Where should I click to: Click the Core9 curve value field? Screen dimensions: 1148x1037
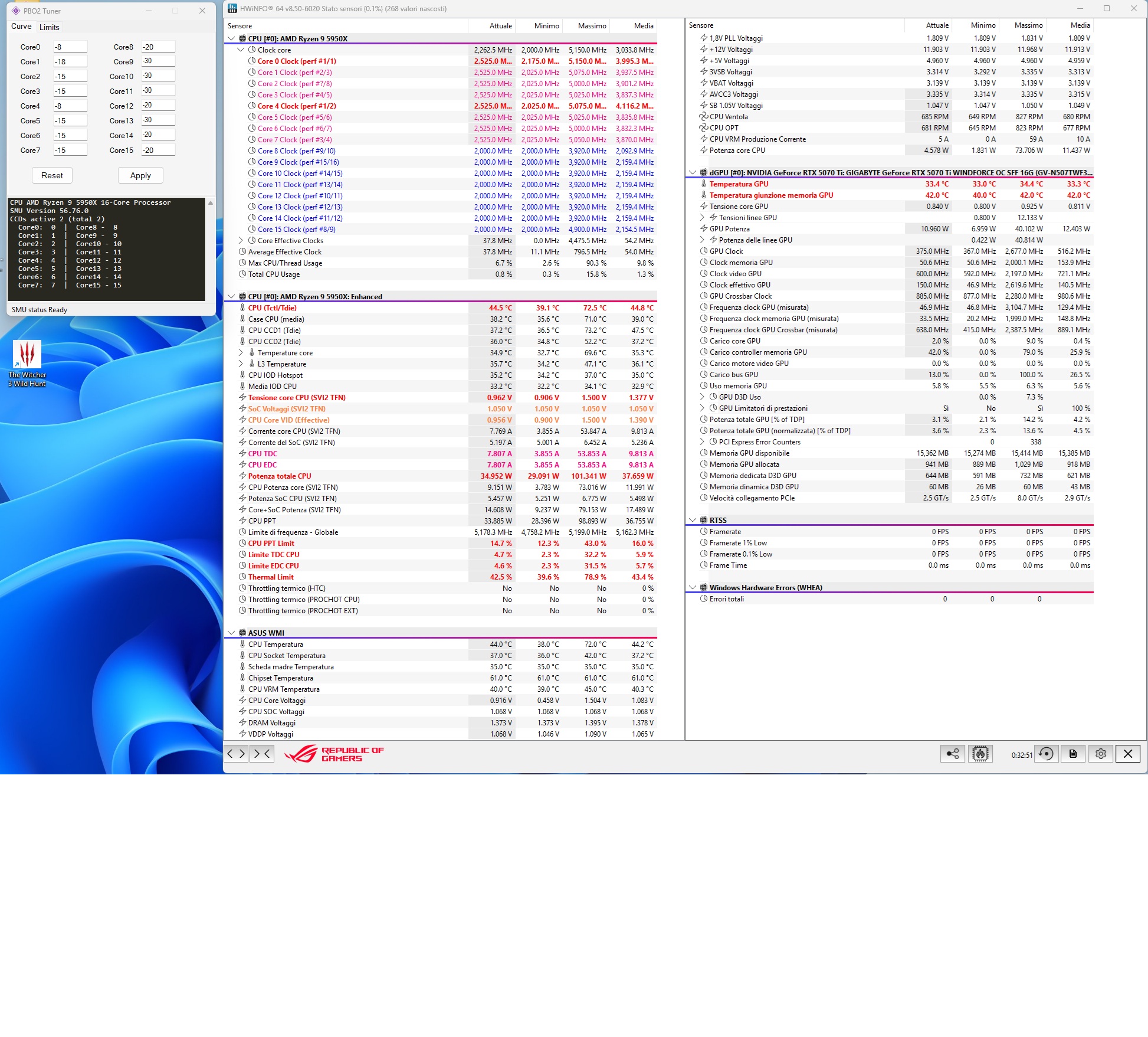point(158,61)
